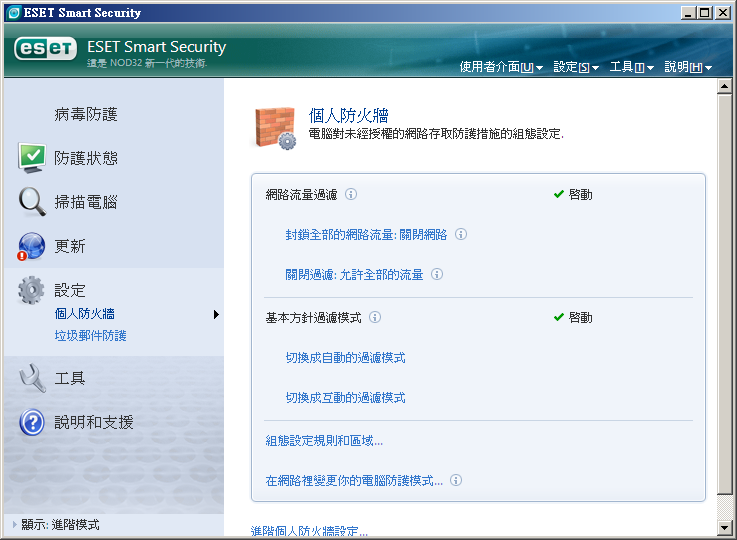Show info icon next to 網路流量過濾
This screenshot has width=737, height=540.
351,194
